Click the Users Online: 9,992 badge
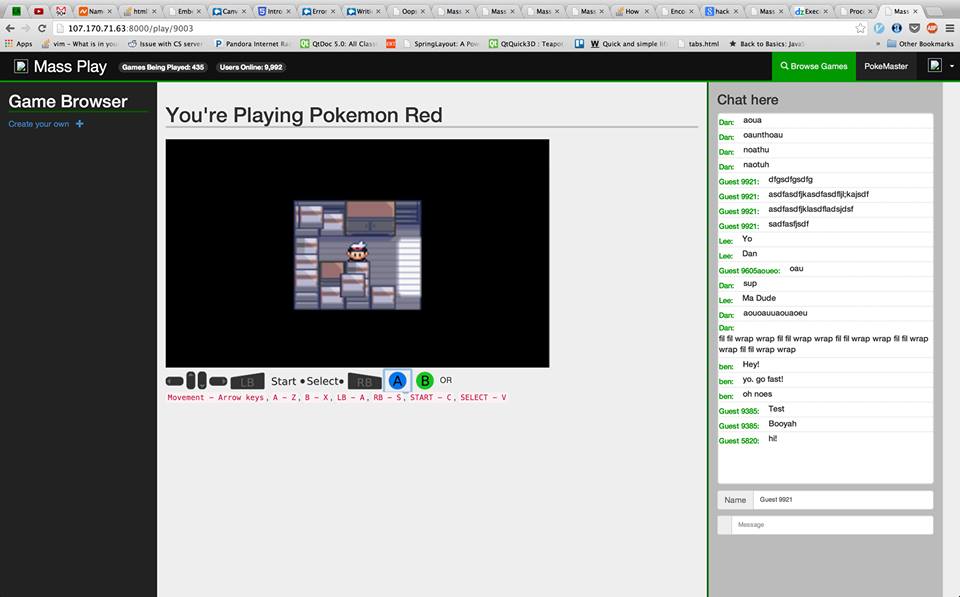960x597 pixels. tap(251, 67)
